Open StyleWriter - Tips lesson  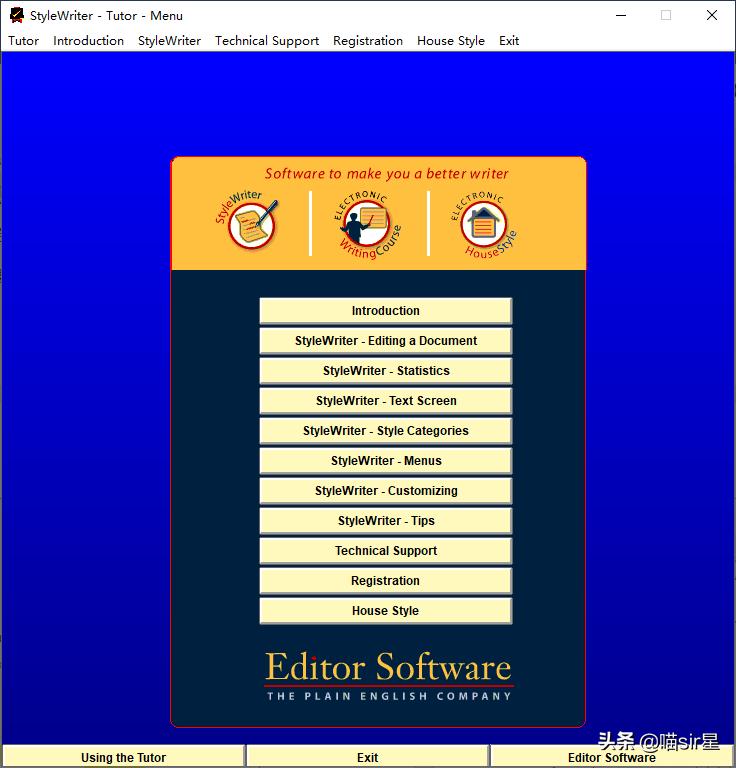[x=386, y=521]
